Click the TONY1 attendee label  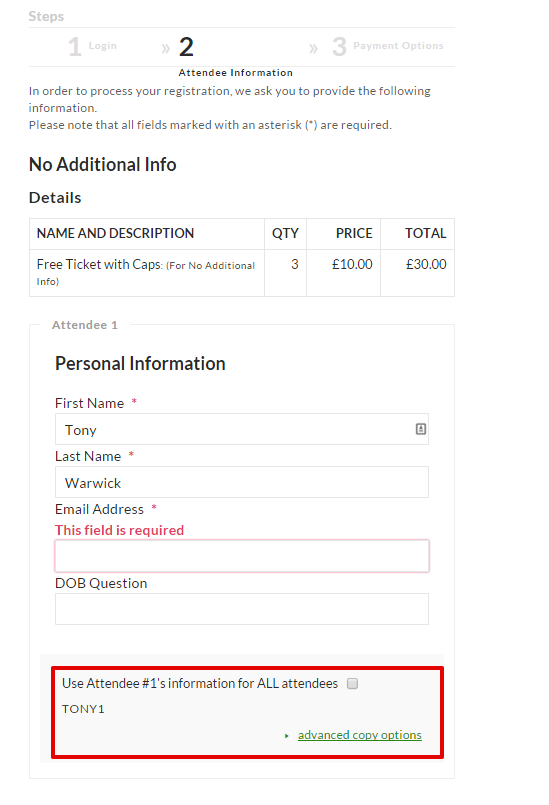pos(83,709)
